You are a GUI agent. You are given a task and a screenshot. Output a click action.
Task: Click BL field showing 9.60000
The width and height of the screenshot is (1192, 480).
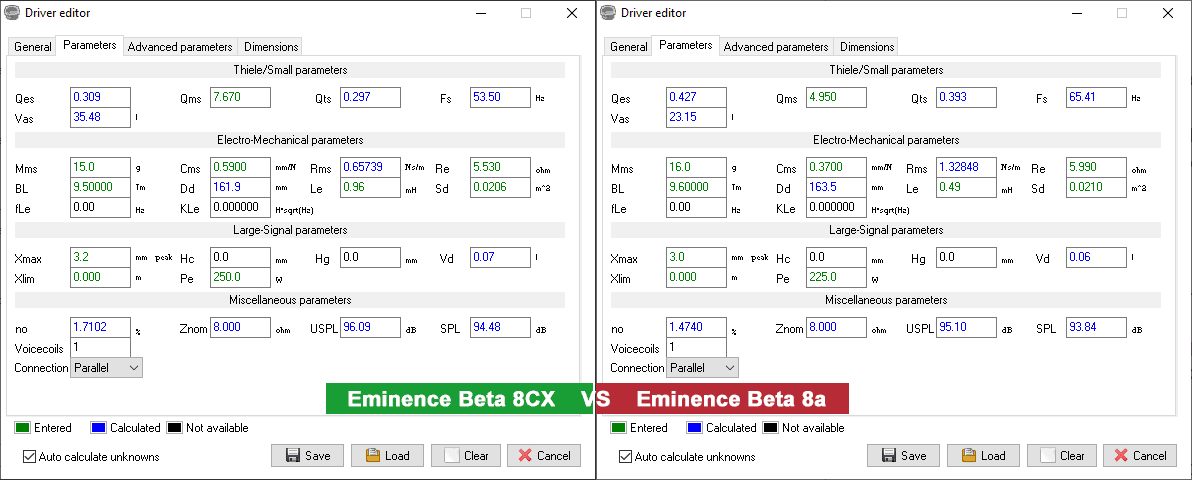(x=696, y=187)
